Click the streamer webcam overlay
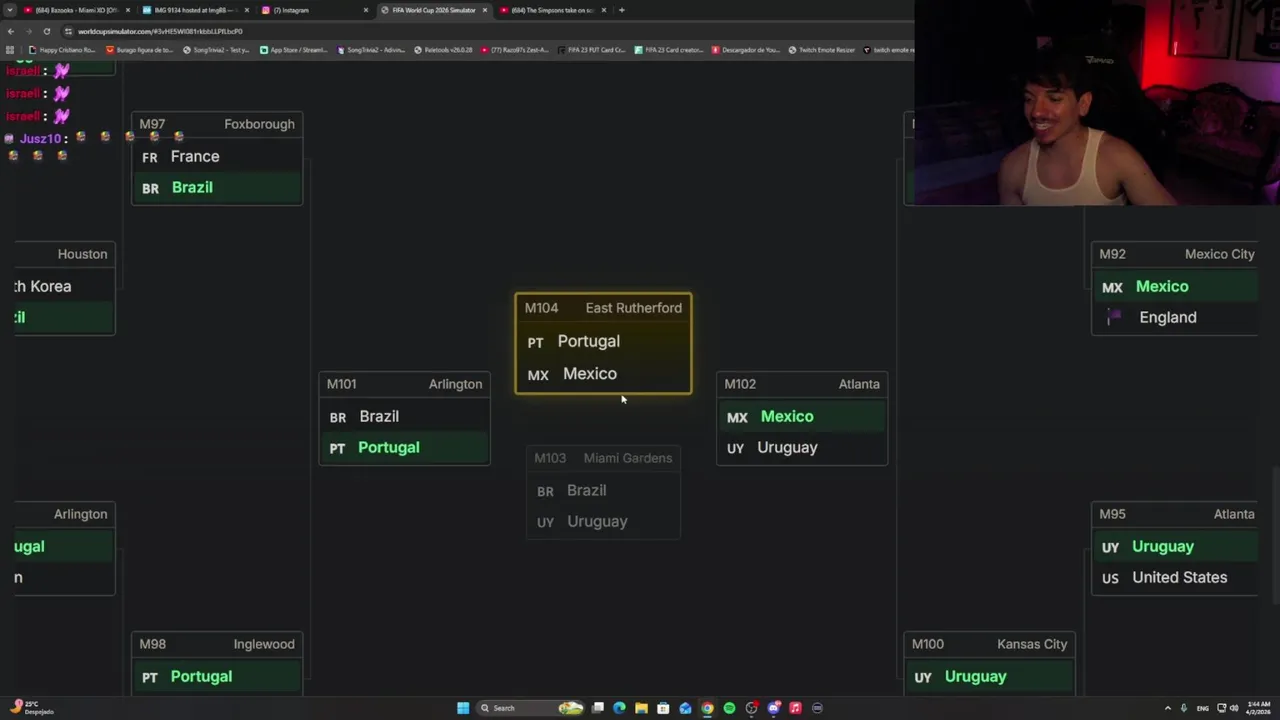Image resolution: width=1280 pixels, height=720 pixels. point(1097,102)
